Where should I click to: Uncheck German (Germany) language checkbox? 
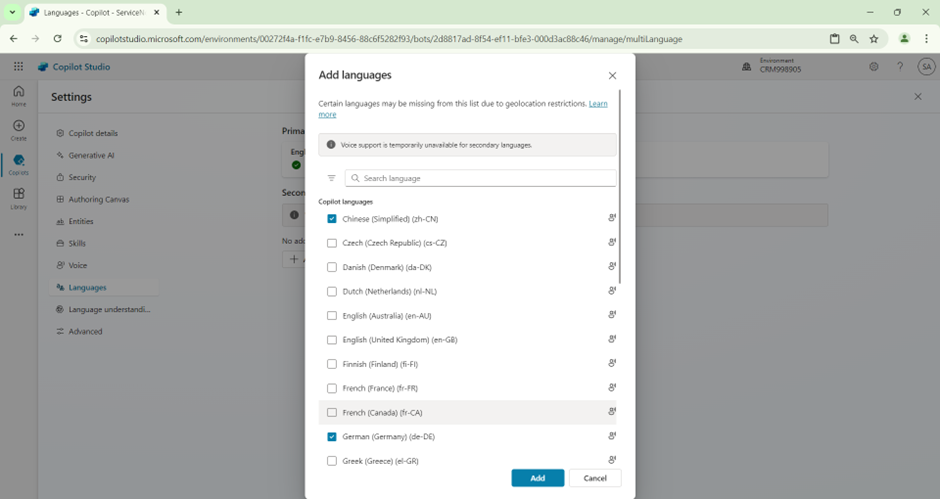[332, 437]
